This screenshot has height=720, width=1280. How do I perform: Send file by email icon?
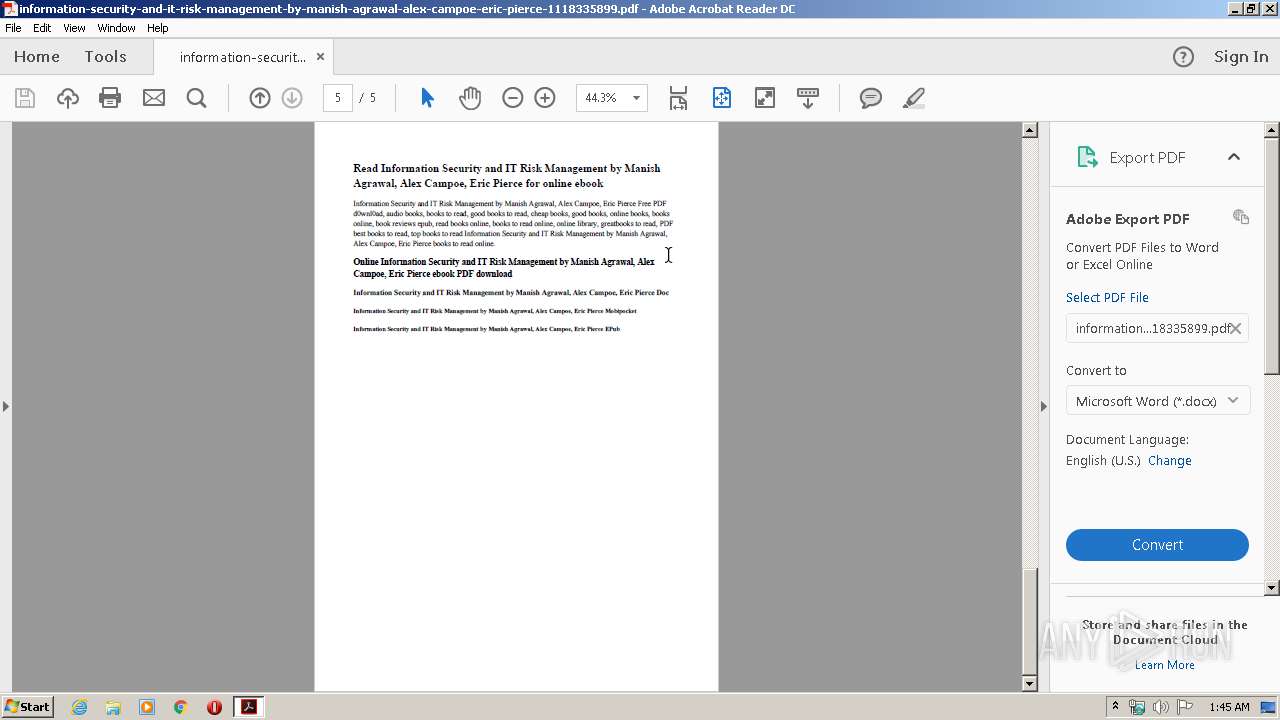click(154, 98)
